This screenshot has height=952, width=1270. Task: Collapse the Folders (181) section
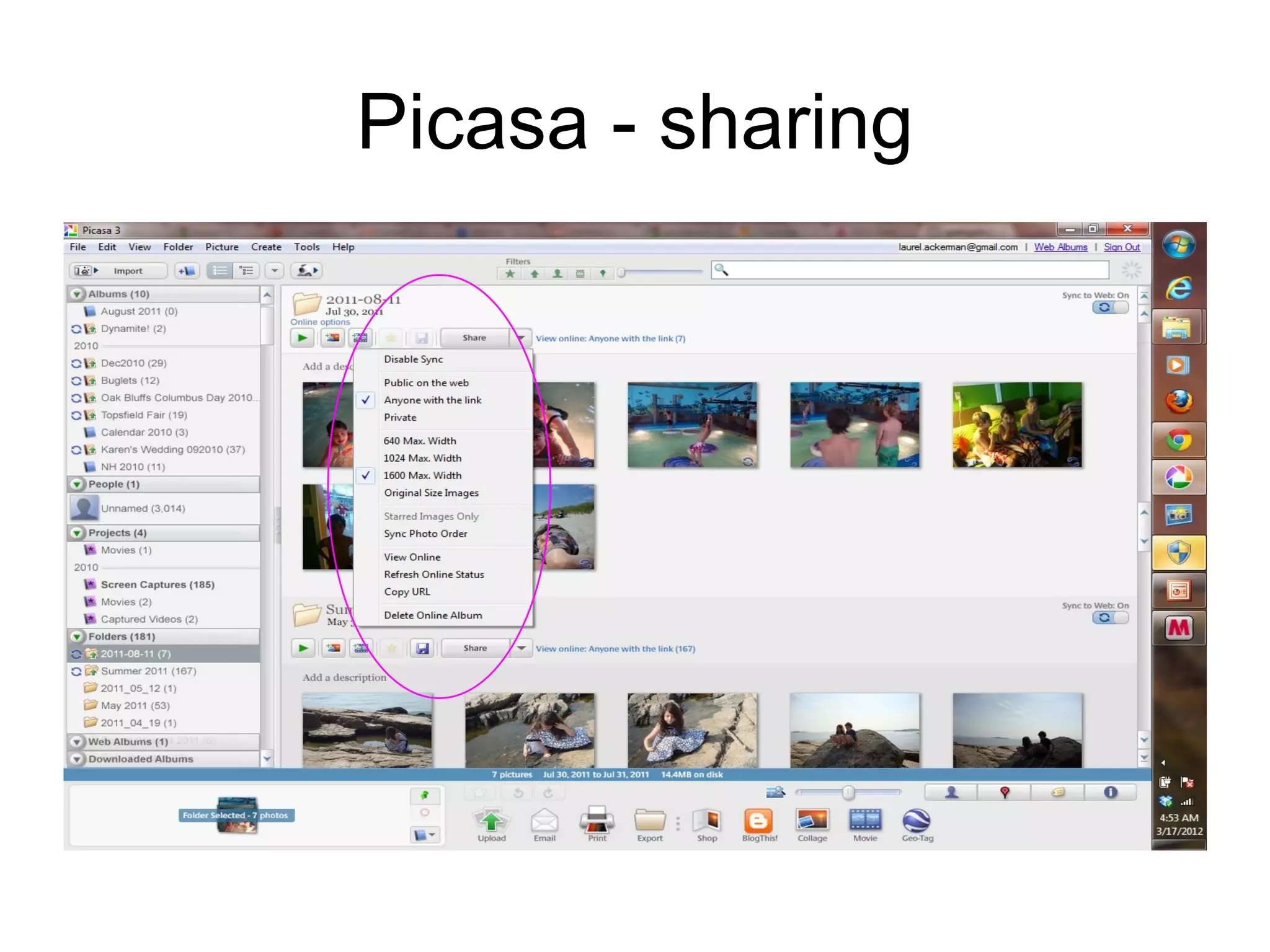[x=77, y=637]
